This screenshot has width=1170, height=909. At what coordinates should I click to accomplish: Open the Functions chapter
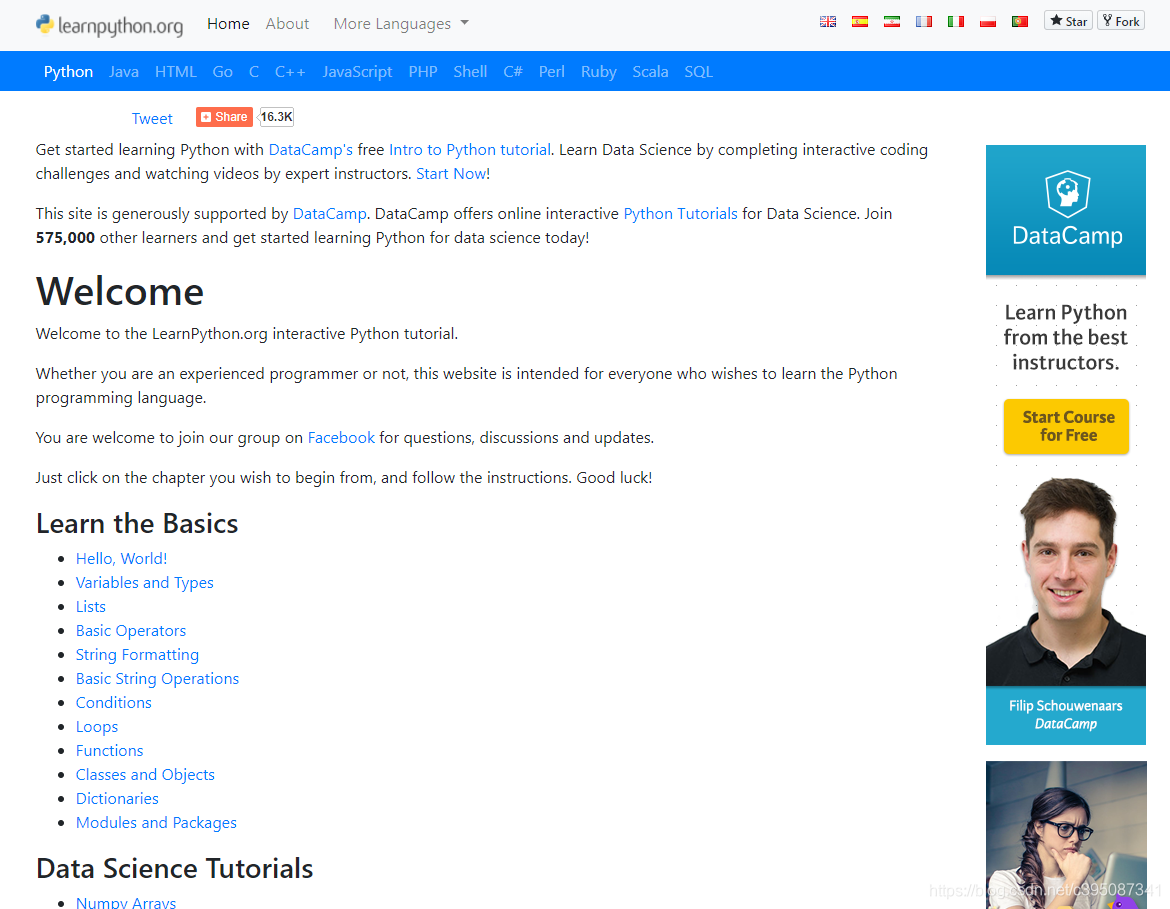[x=110, y=751]
